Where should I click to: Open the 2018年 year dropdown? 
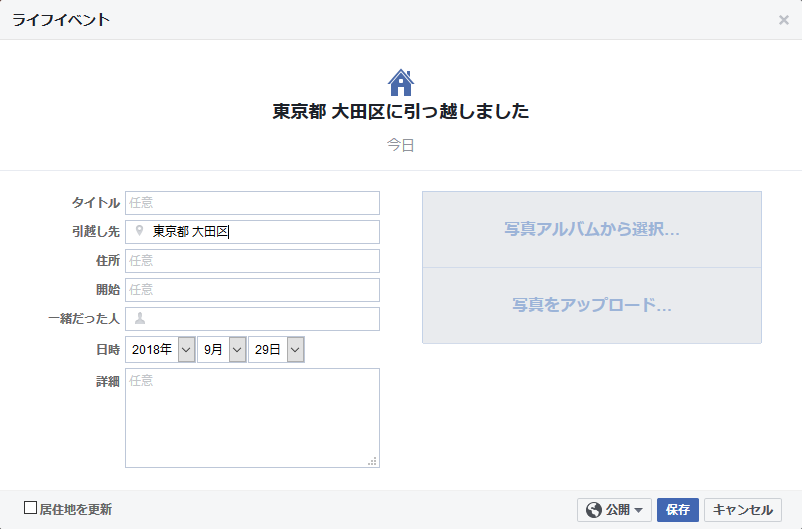click(160, 349)
